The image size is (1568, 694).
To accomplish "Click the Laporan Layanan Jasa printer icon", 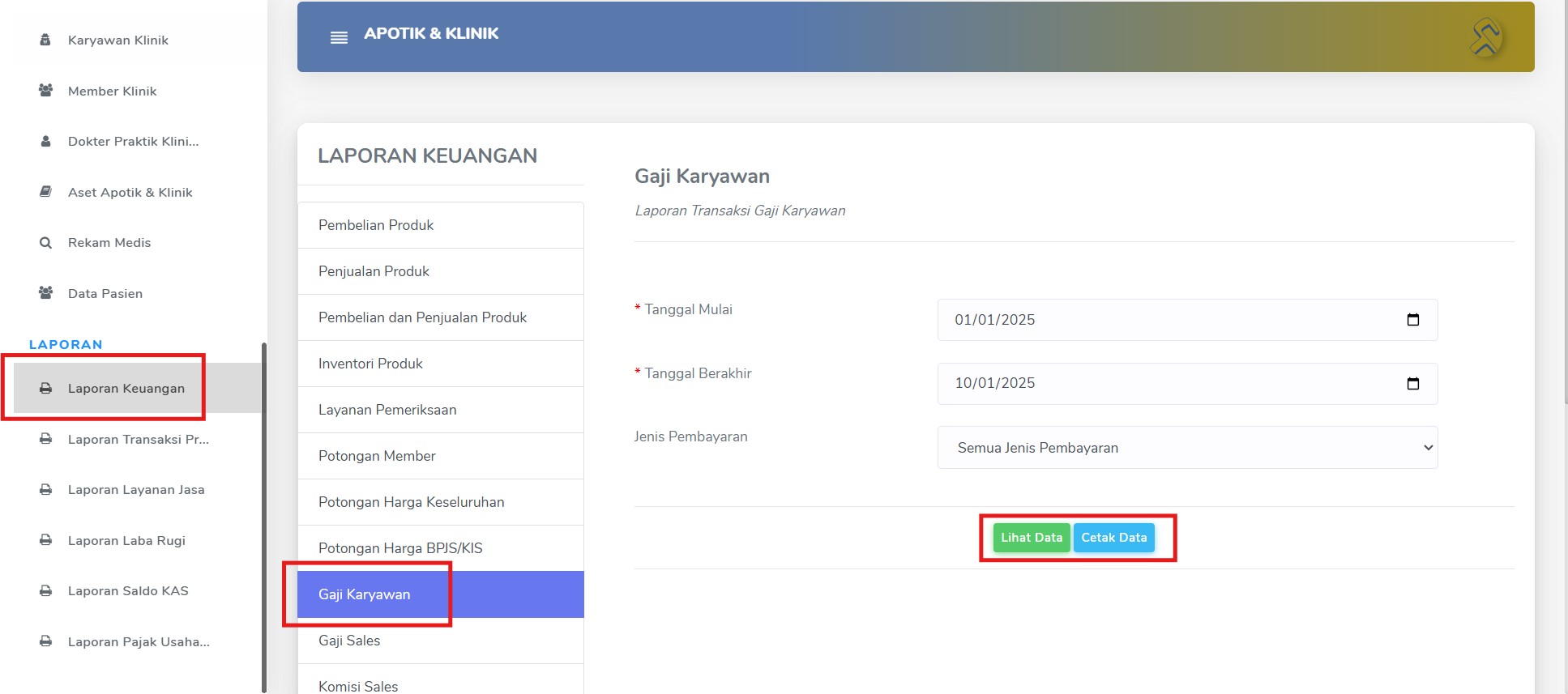I will (45, 489).
